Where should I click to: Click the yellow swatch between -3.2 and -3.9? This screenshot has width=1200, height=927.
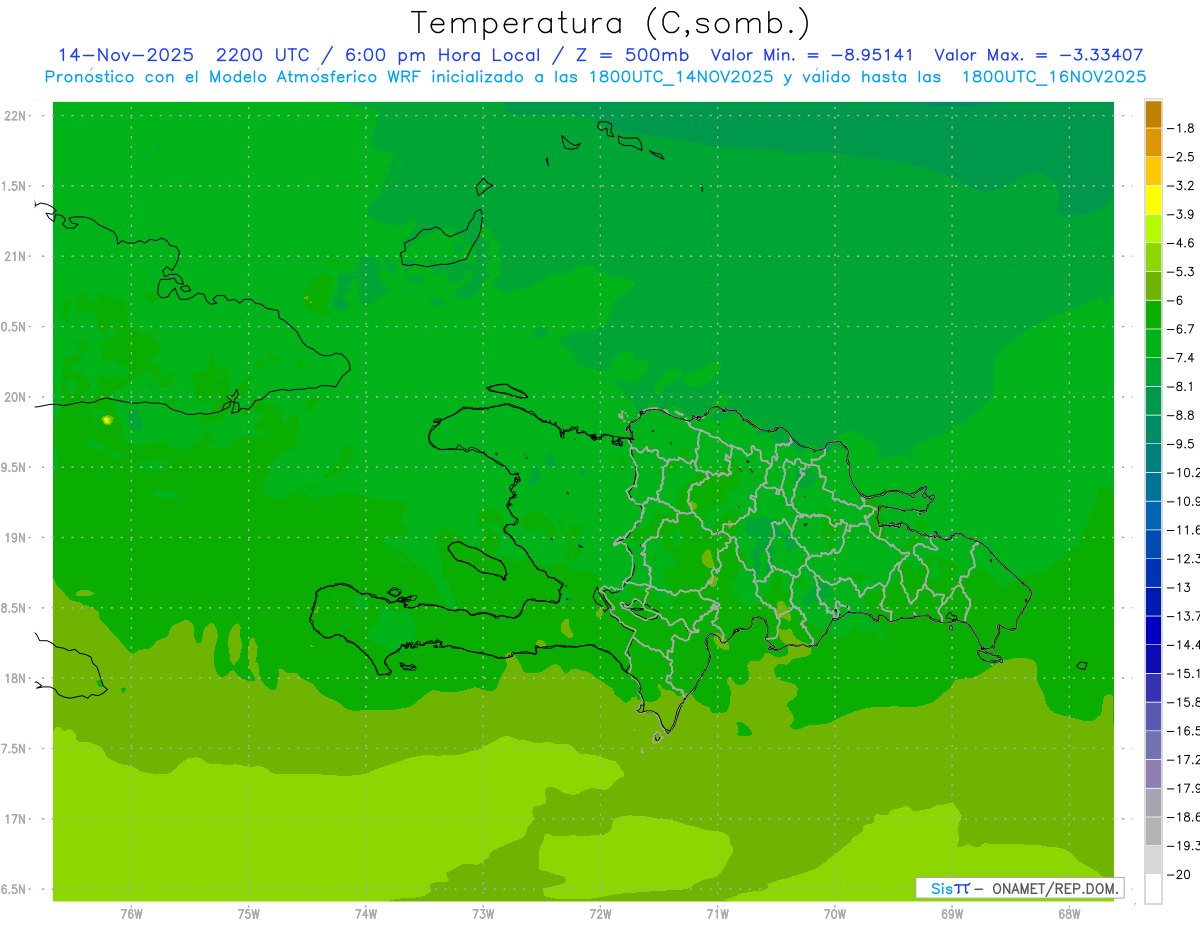click(1153, 199)
